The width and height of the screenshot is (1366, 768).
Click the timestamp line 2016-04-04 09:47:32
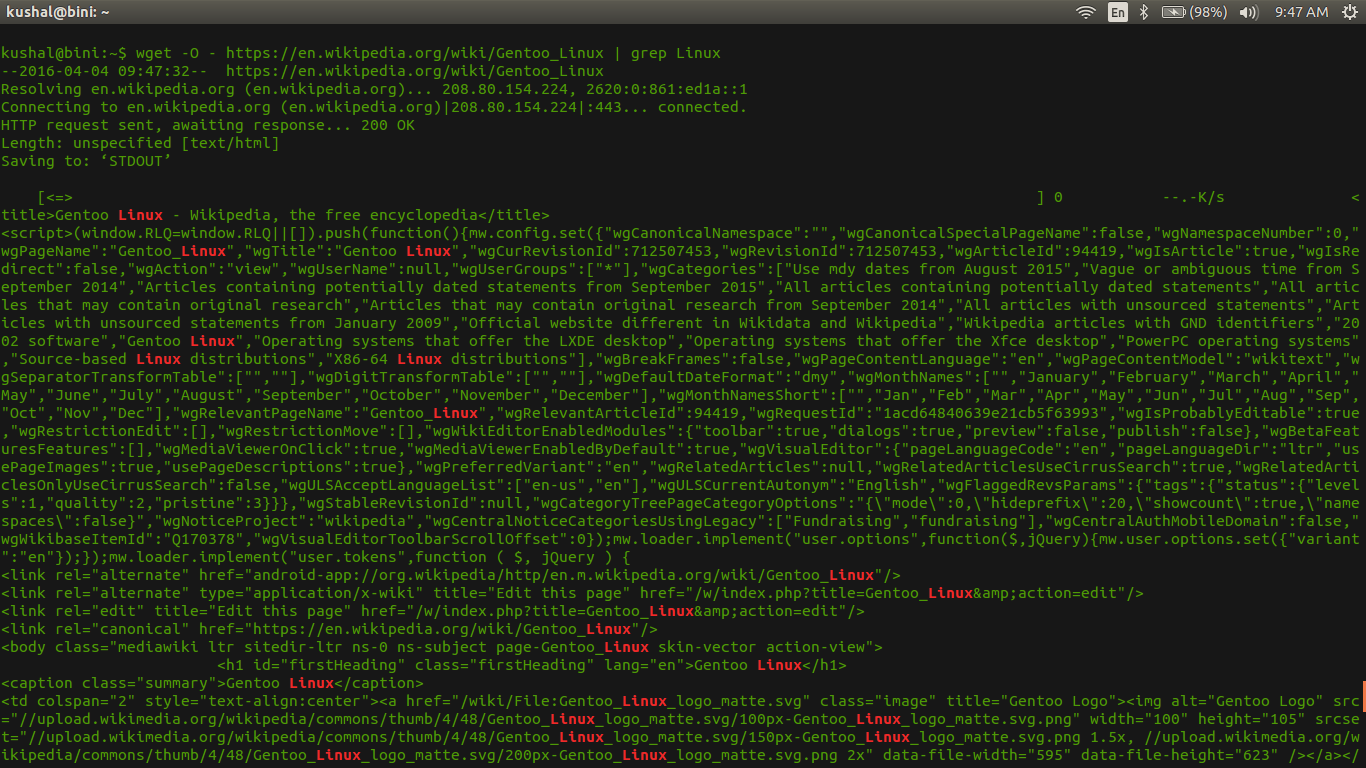coord(302,71)
